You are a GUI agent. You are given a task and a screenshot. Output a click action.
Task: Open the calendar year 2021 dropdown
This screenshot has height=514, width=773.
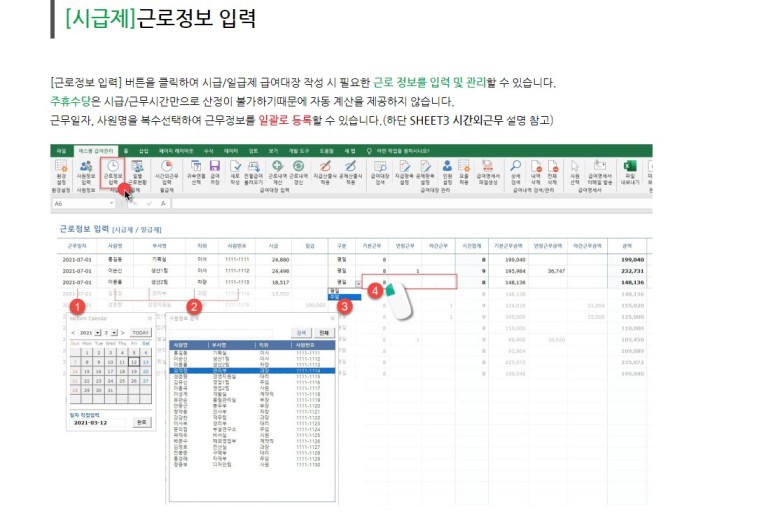pyautogui.click(x=98, y=333)
